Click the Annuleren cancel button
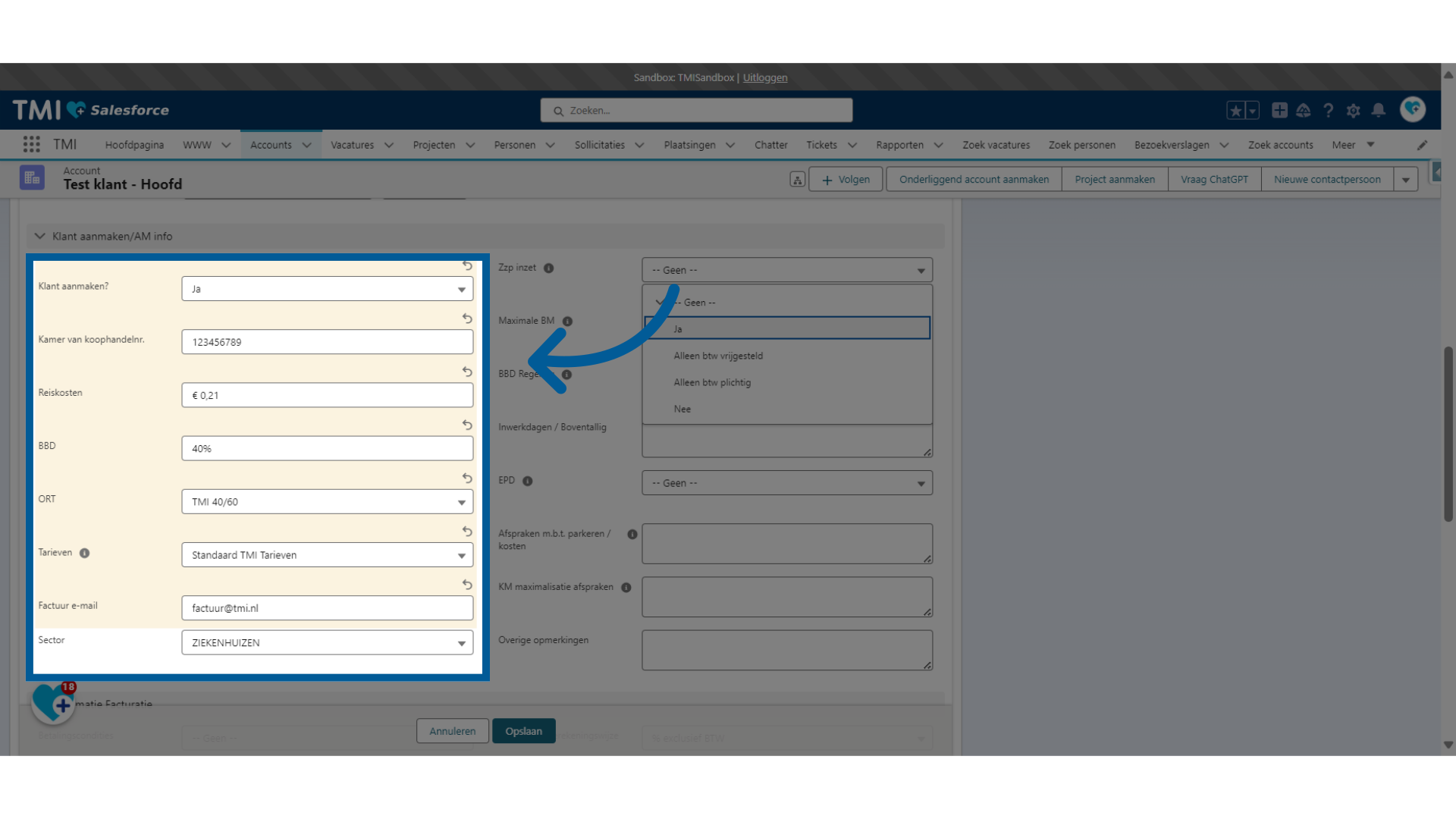Viewport: 1456px width, 819px height. (x=452, y=730)
